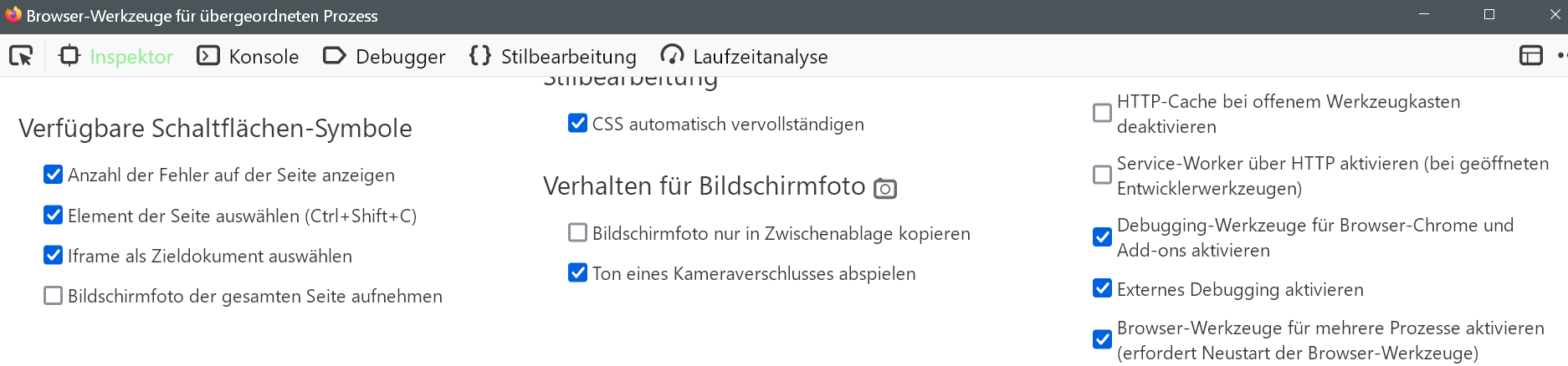Click the Konsole panel icon
The image size is (1568, 366).
pyautogui.click(x=208, y=56)
